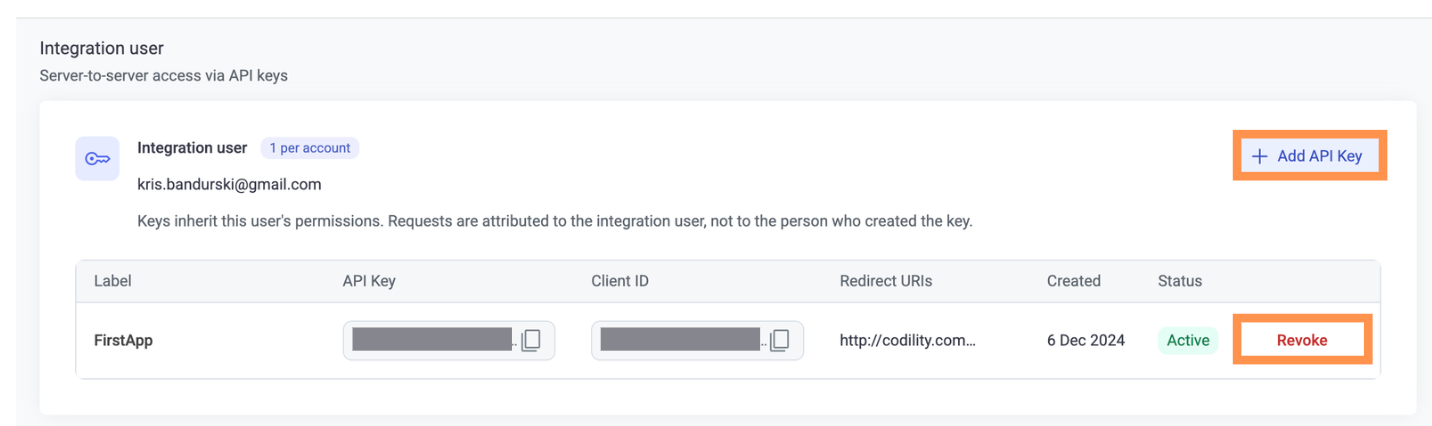The width and height of the screenshot is (1432, 426).
Task: Select the masked Client ID field
Action: coord(697,341)
